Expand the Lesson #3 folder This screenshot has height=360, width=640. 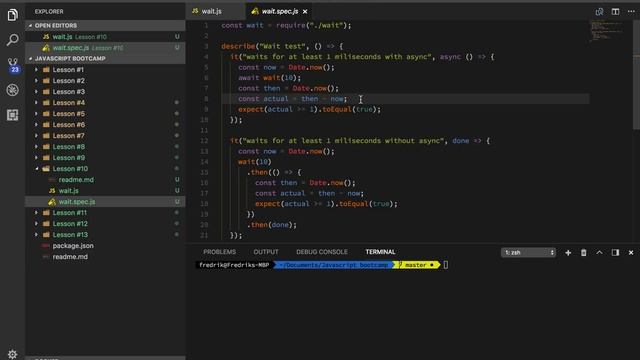[x=105, y=92]
